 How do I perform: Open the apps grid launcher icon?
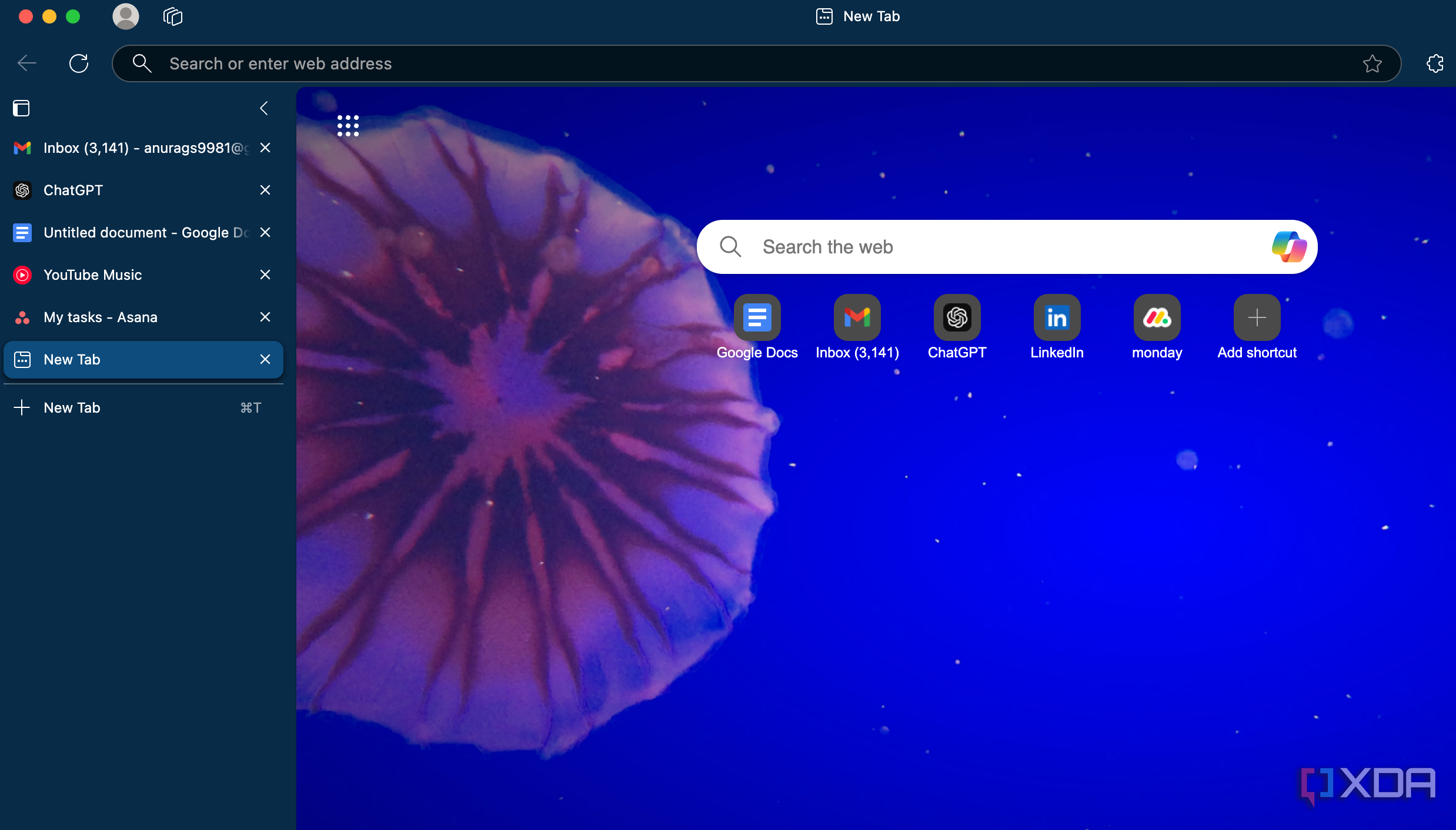coord(348,125)
